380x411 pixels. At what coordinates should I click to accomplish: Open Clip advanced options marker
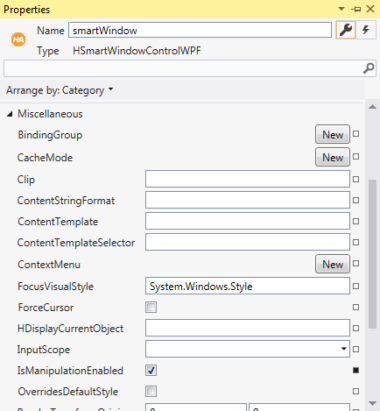(x=356, y=179)
